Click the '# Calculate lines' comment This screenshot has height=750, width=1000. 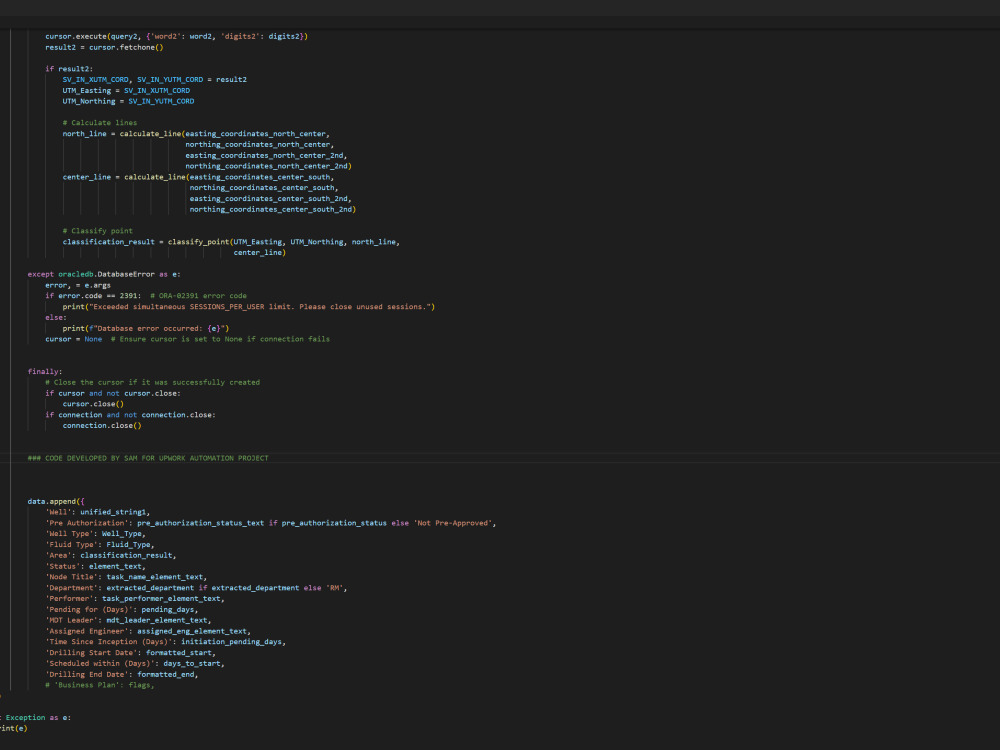(x=99, y=122)
